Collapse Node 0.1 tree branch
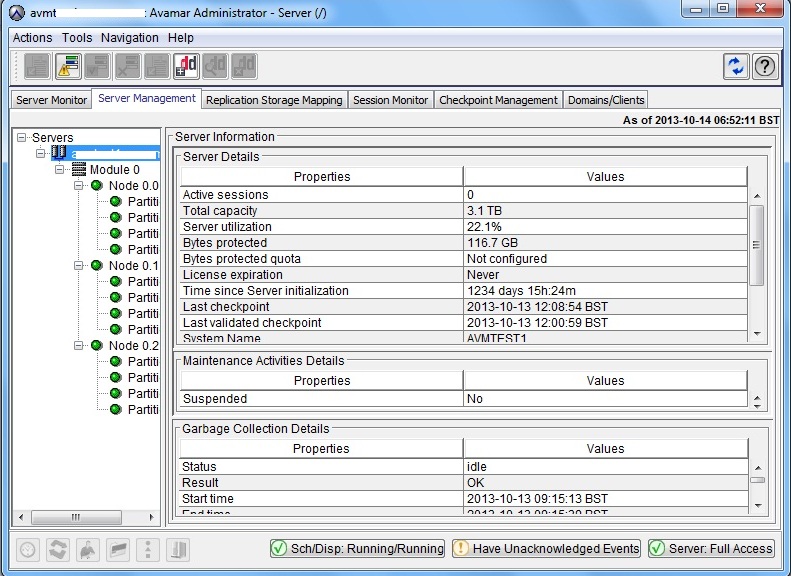The width and height of the screenshot is (791, 576). point(79,266)
